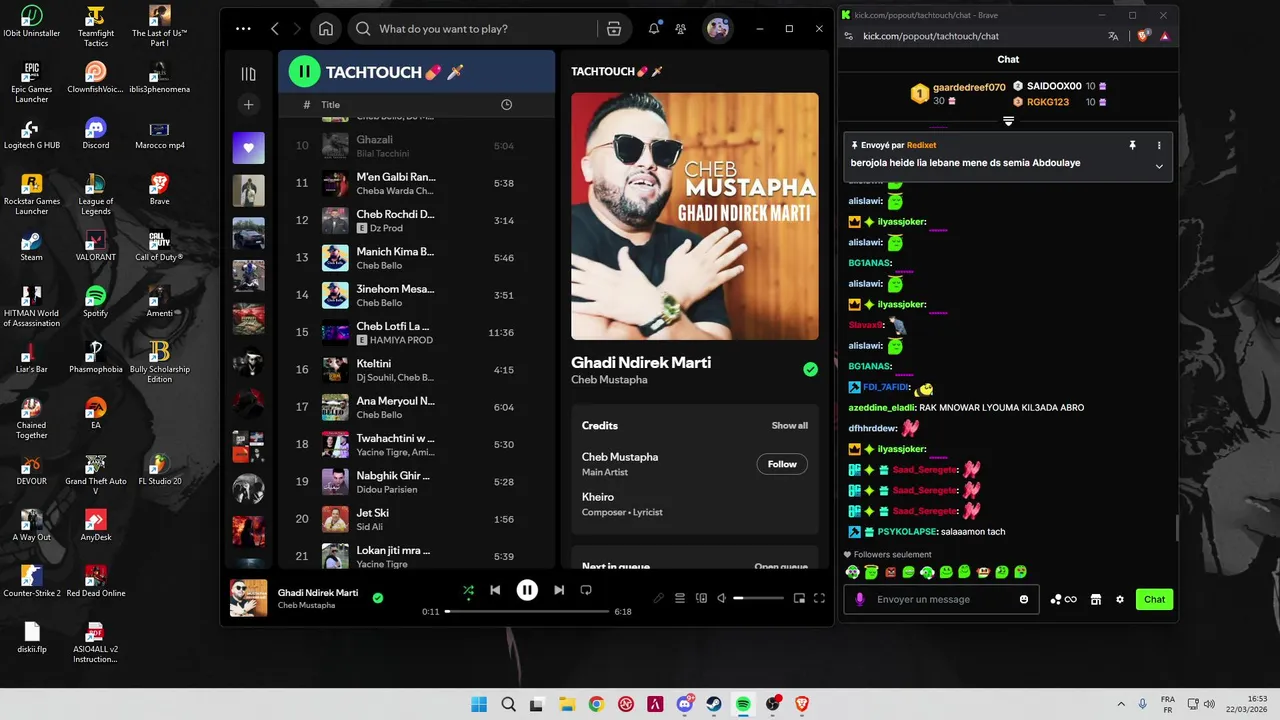Go back in Spotify navigation

pos(275,29)
